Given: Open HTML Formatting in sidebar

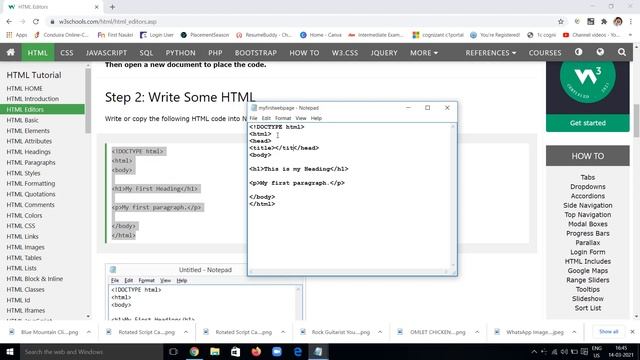Looking at the screenshot, I should pyautogui.click(x=31, y=184).
